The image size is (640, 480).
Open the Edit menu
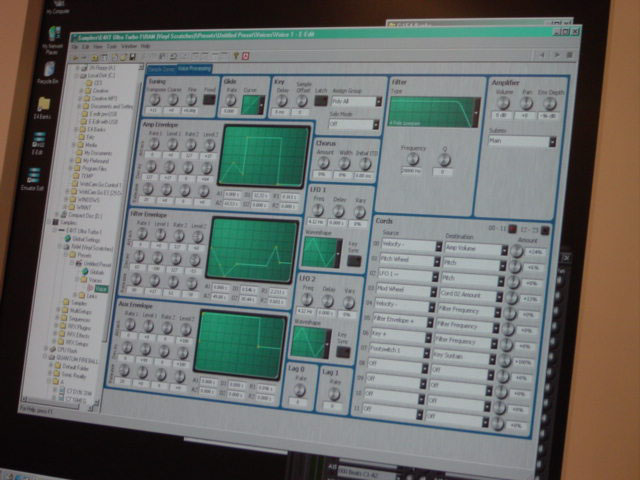tap(85, 47)
